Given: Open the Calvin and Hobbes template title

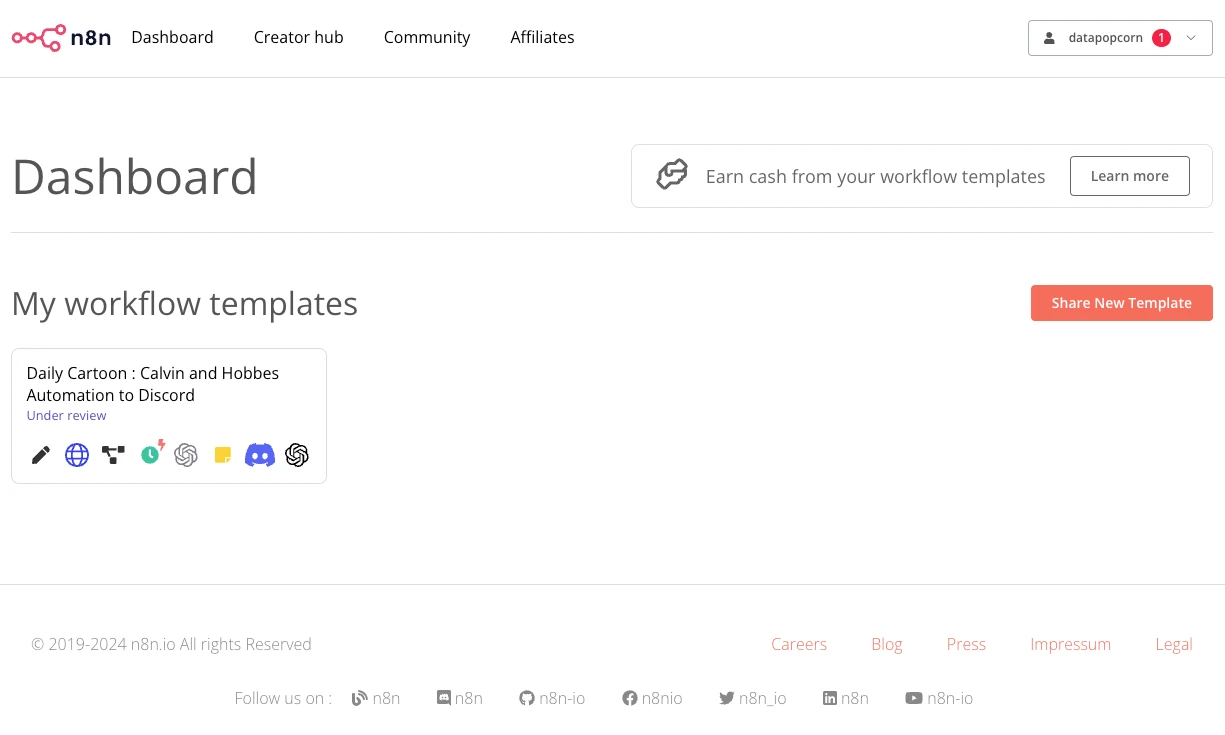Looking at the screenshot, I should [x=153, y=384].
